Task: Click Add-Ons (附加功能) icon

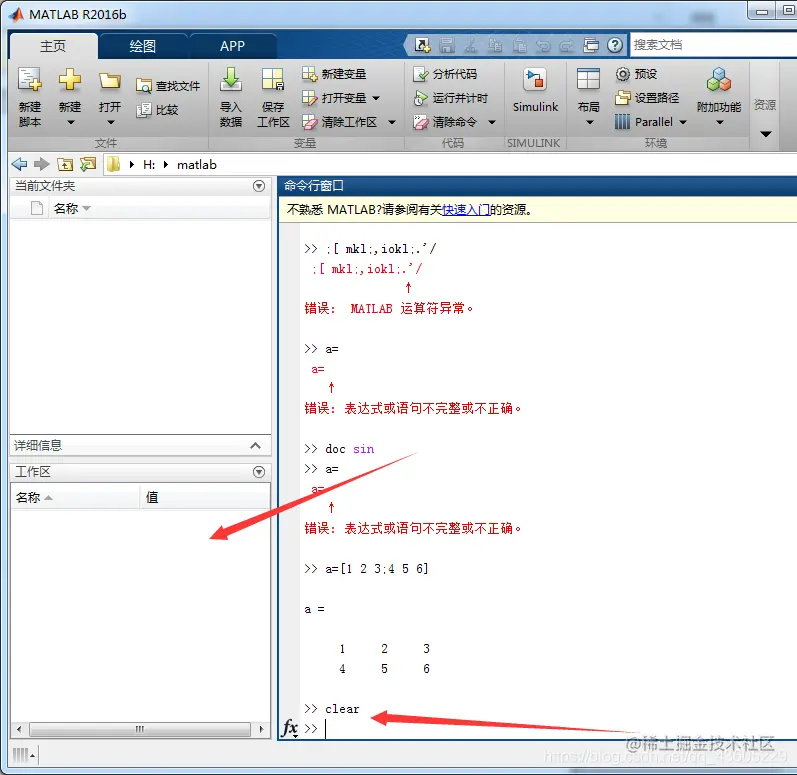Action: [x=719, y=80]
